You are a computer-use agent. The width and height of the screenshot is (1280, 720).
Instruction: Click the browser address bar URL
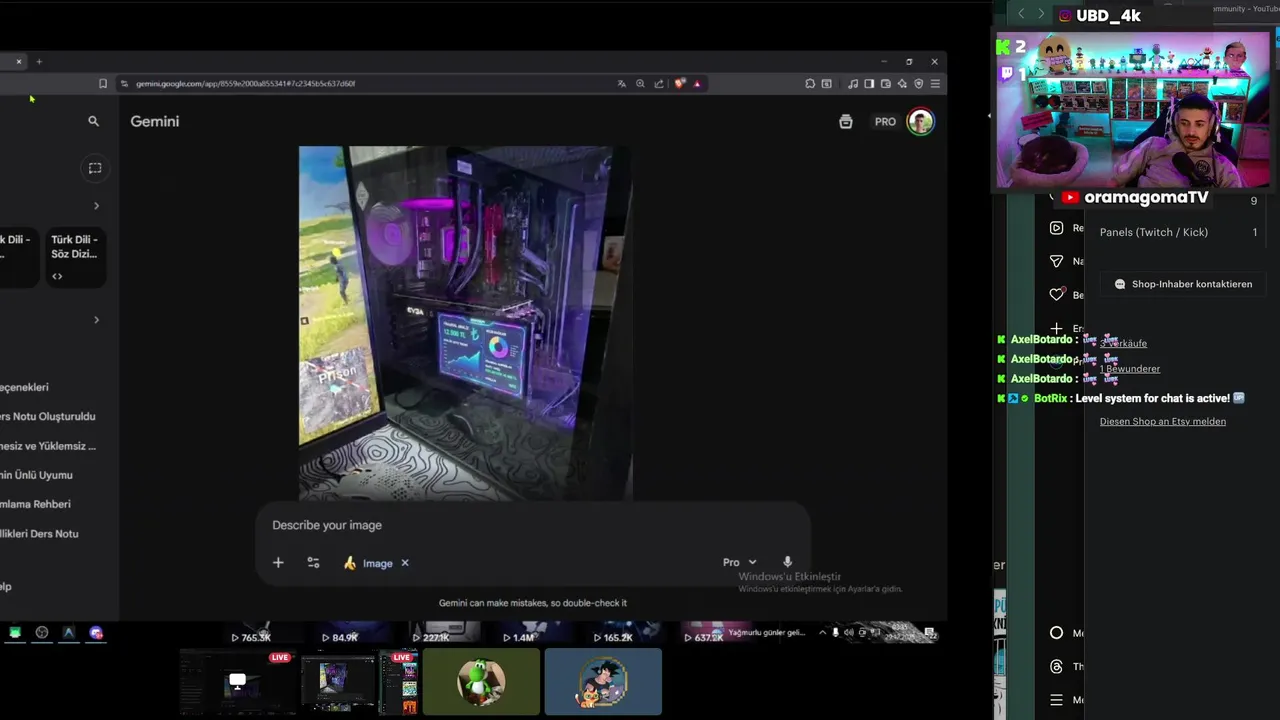245,84
